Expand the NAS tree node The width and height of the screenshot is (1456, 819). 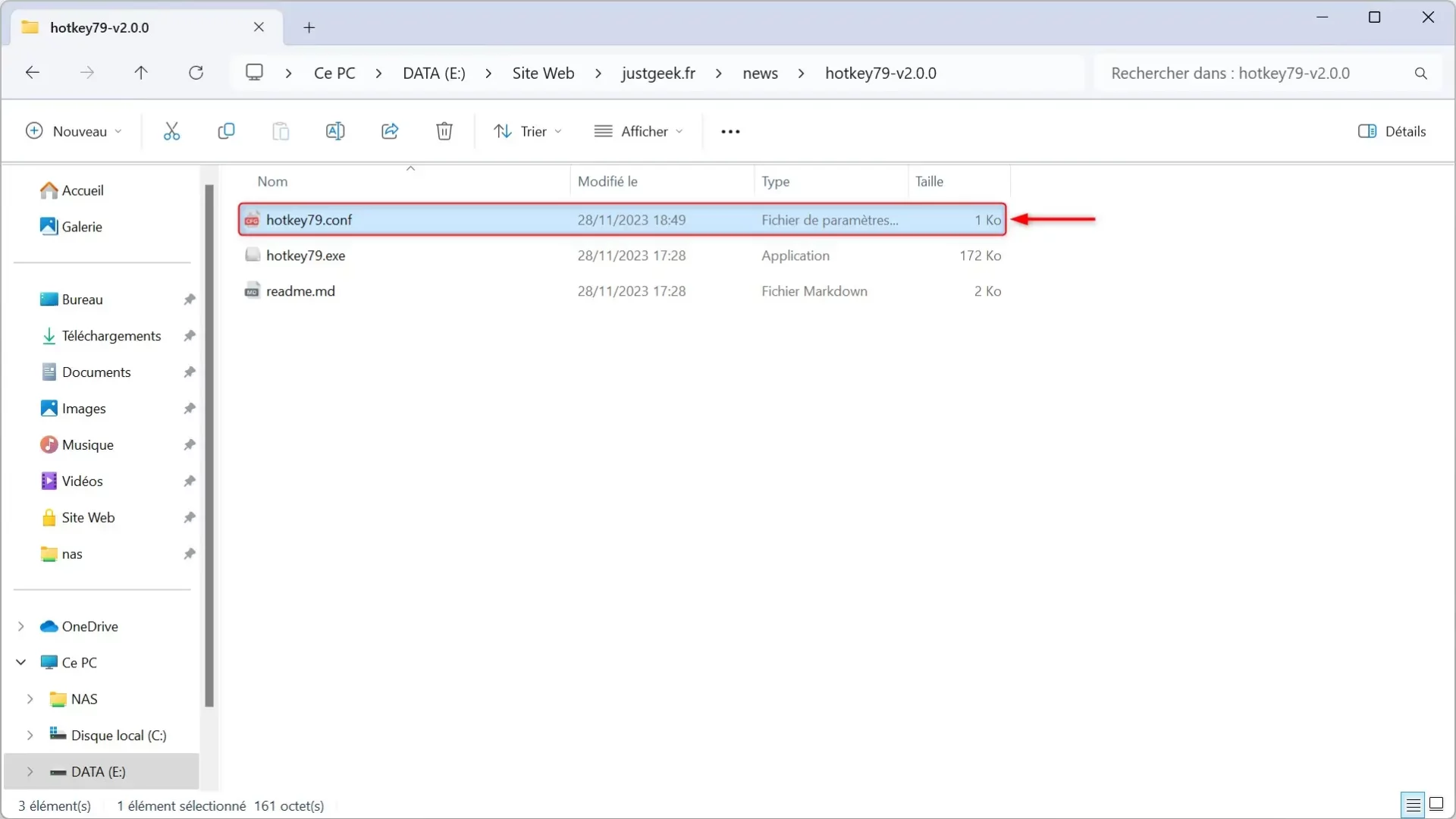pyautogui.click(x=30, y=699)
